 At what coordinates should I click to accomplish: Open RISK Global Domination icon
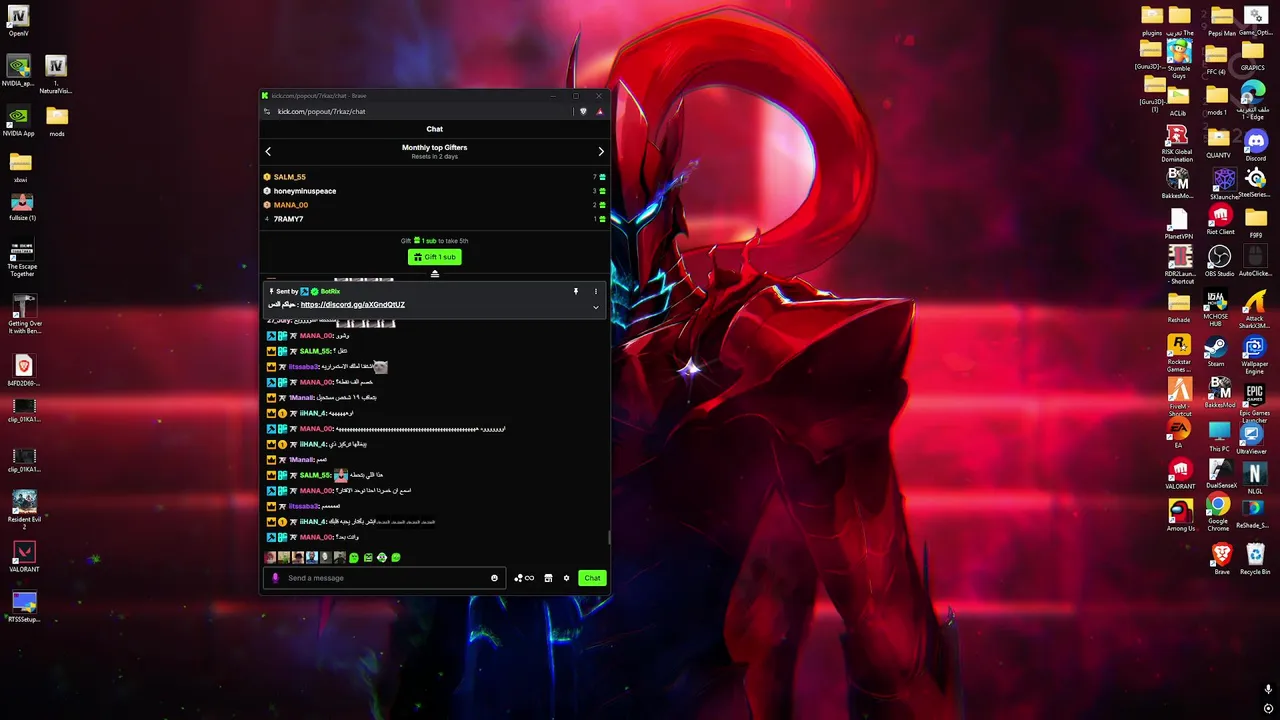coord(1177,144)
